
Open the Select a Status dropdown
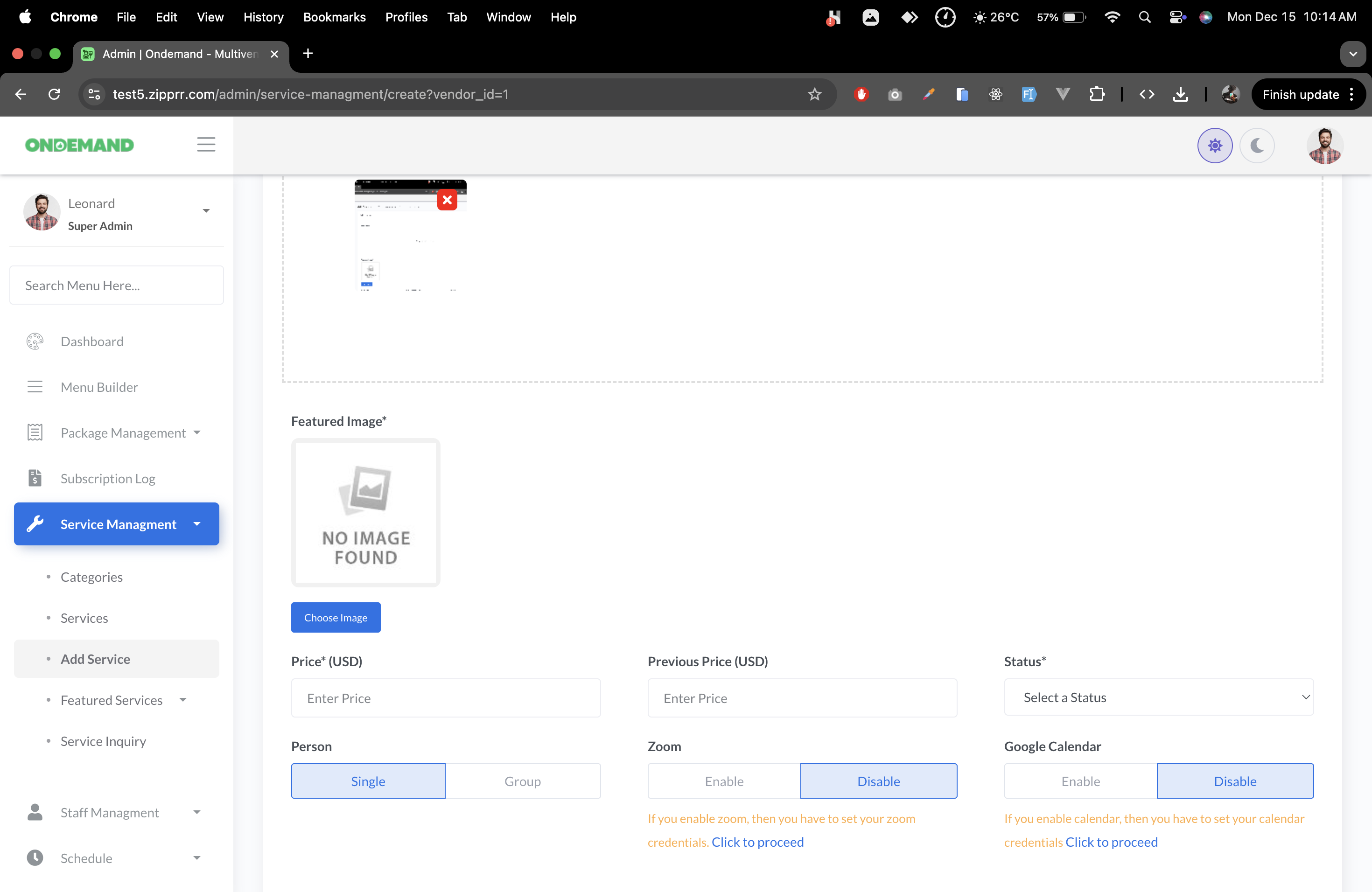[x=1158, y=697]
